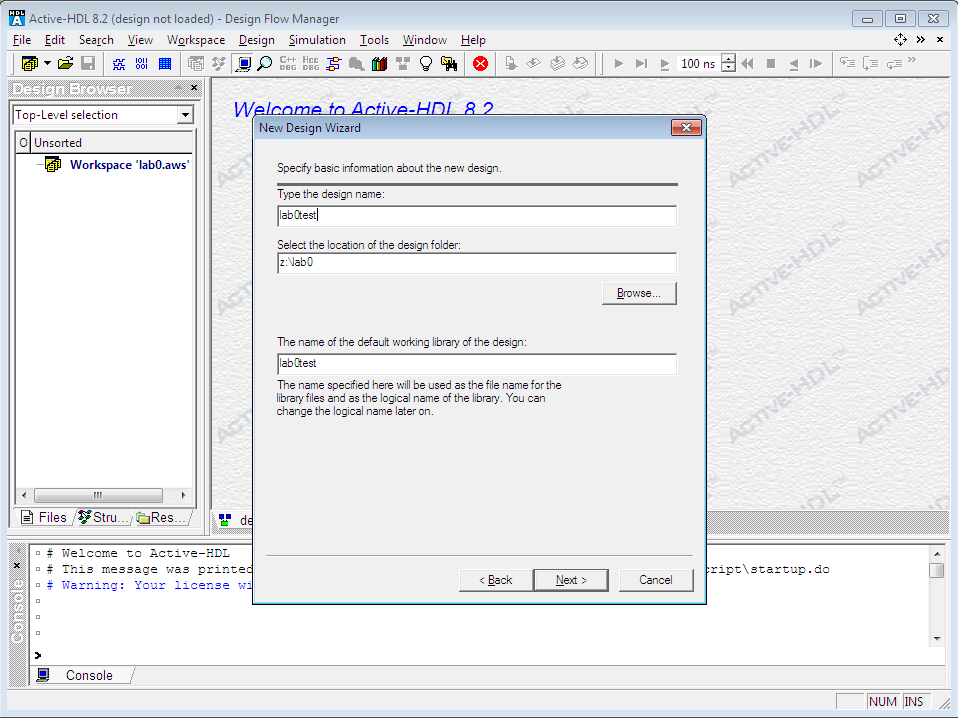Click the Hcc DBG debug icon
Image resolution: width=958 pixels, height=718 pixels.
point(310,64)
